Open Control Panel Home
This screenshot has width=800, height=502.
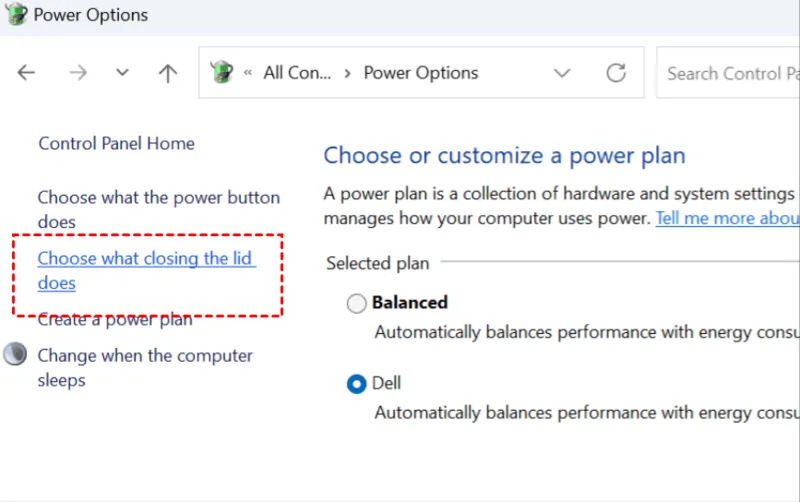[x=116, y=143]
